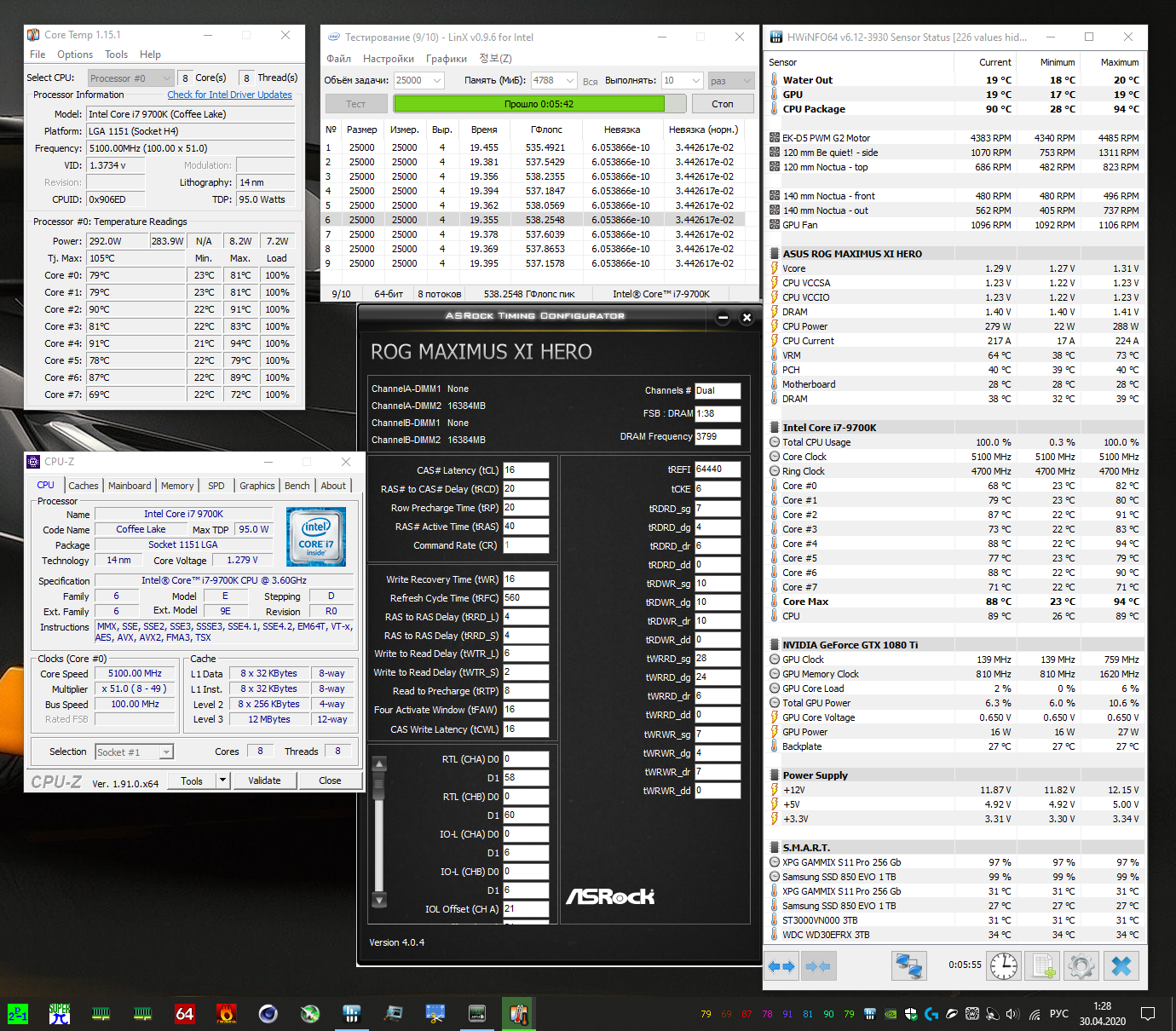Open the spider tray icon
The image size is (1176, 1031).
(972, 1014)
